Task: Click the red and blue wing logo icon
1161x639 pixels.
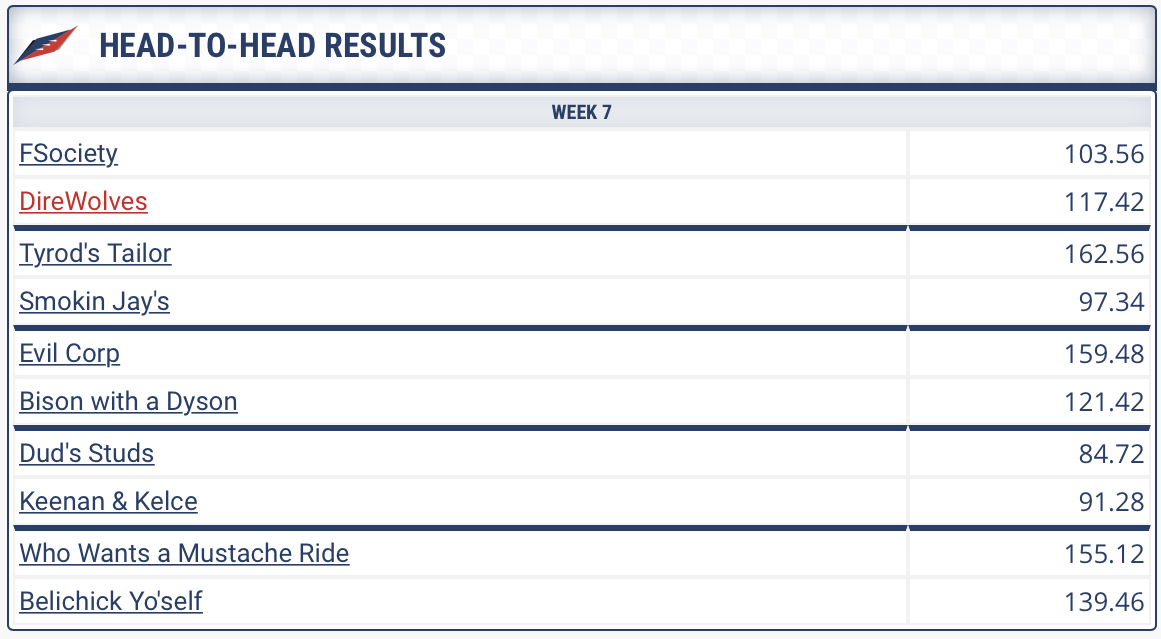Action: (x=45, y=45)
